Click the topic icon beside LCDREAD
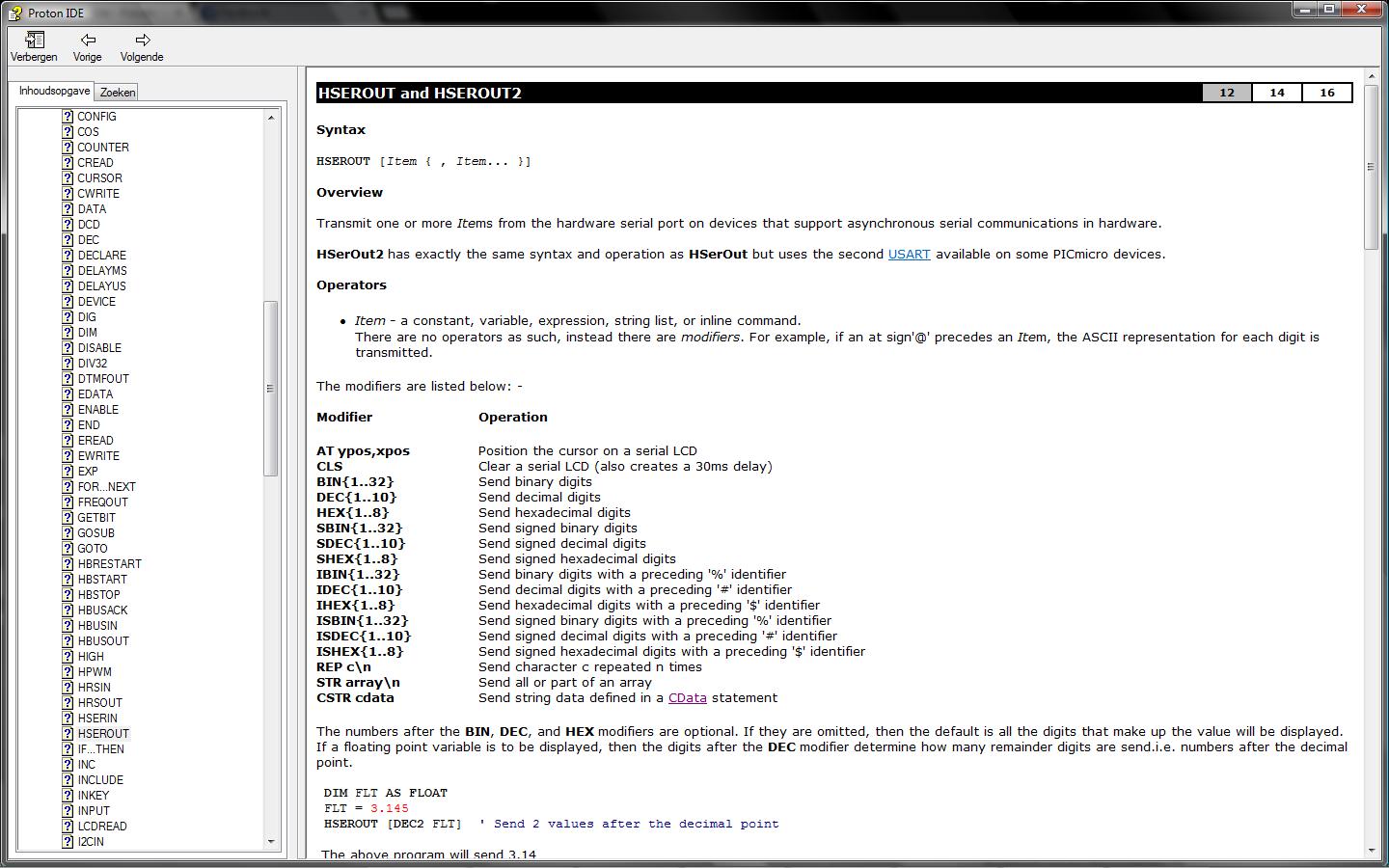1389x868 pixels. tap(68, 827)
